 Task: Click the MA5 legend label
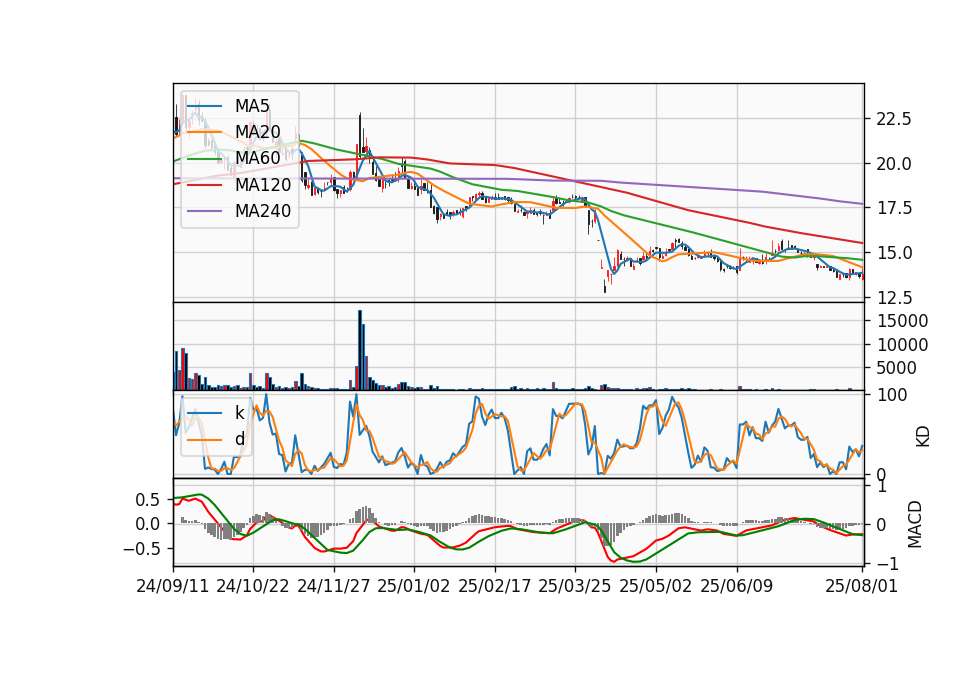(x=252, y=106)
